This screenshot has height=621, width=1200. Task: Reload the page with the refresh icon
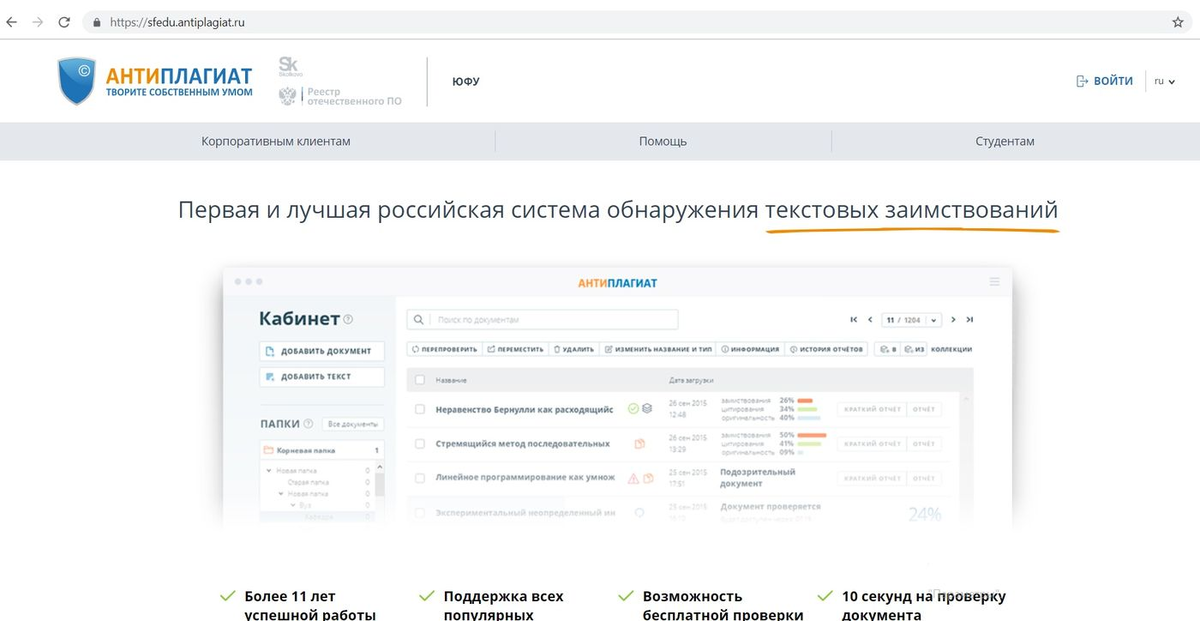coord(65,21)
